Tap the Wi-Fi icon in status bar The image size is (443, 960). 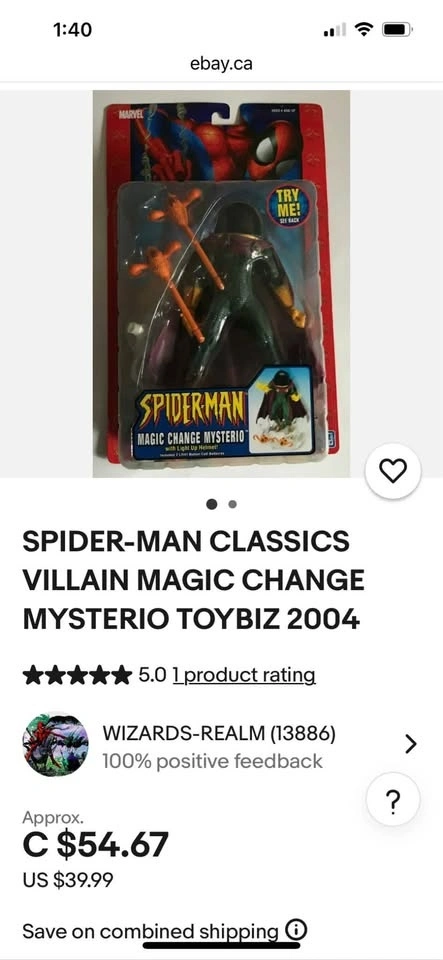tap(365, 29)
